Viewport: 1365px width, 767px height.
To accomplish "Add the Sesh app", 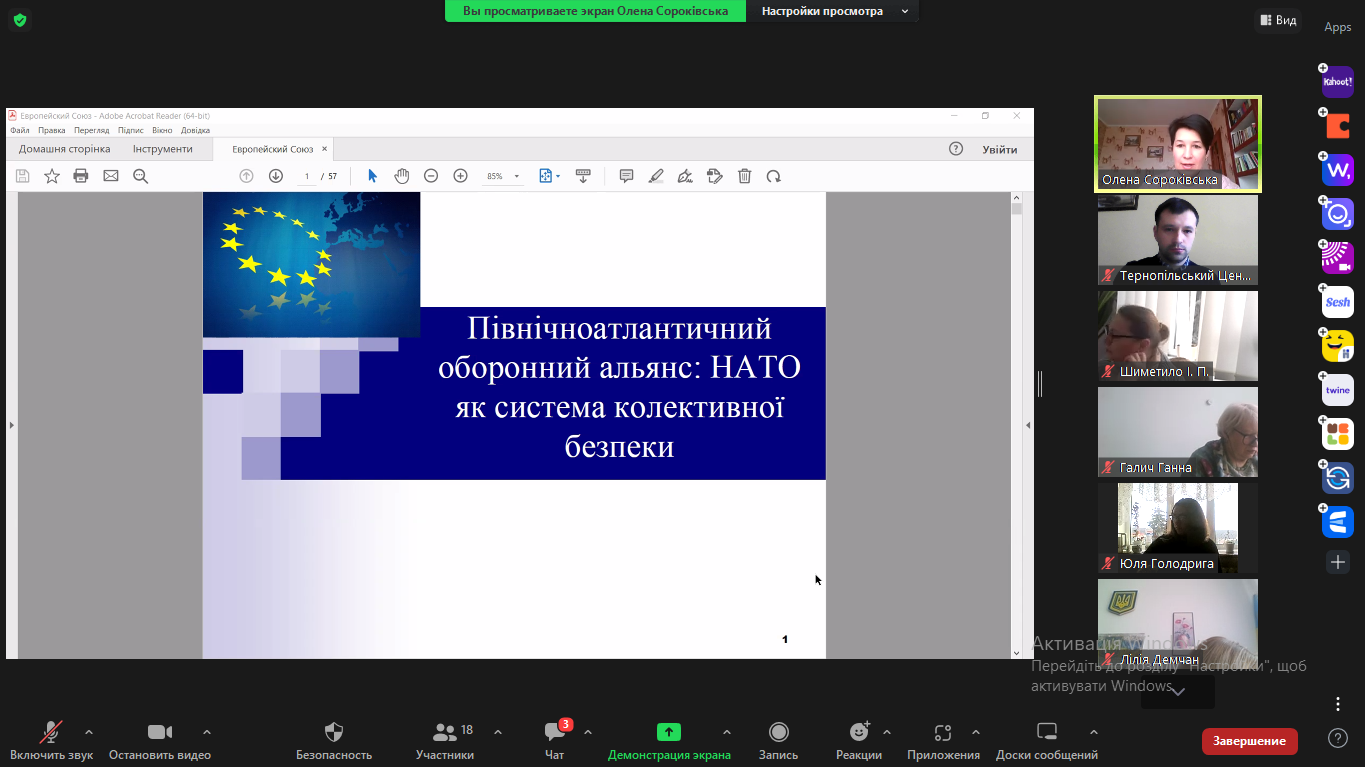I will tap(1337, 302).
